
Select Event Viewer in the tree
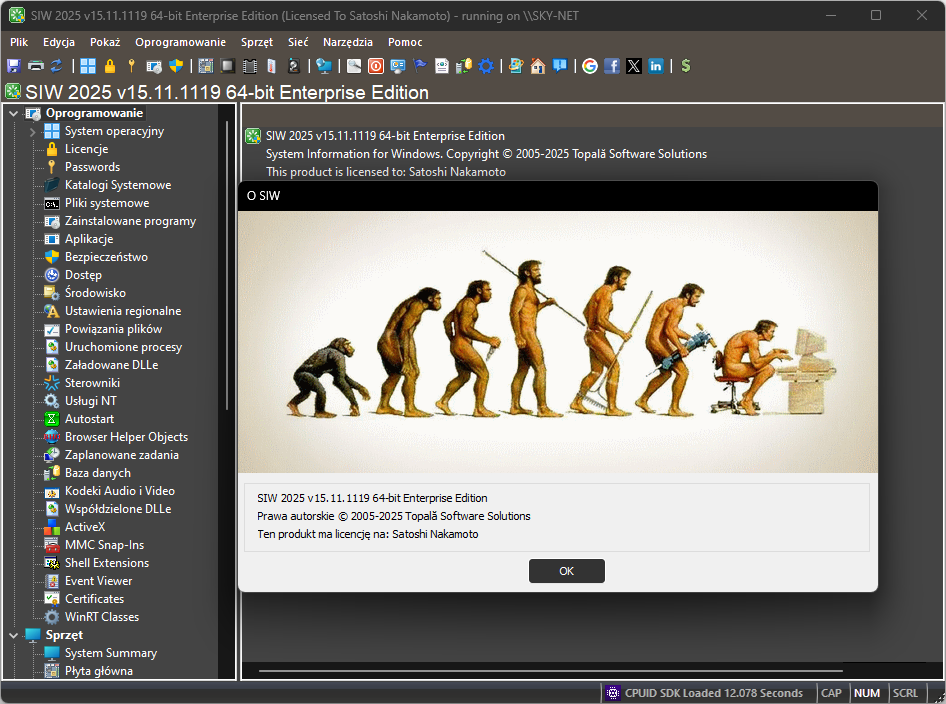click(x=98, y=581)
